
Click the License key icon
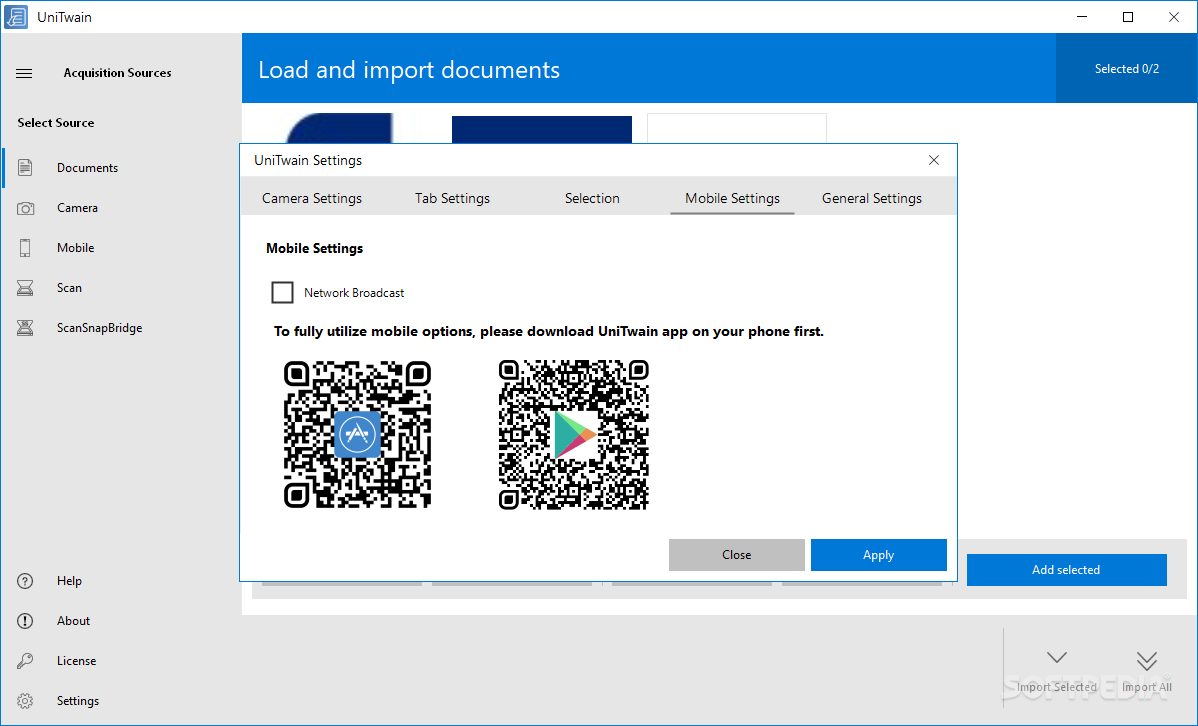pos(25,660)
